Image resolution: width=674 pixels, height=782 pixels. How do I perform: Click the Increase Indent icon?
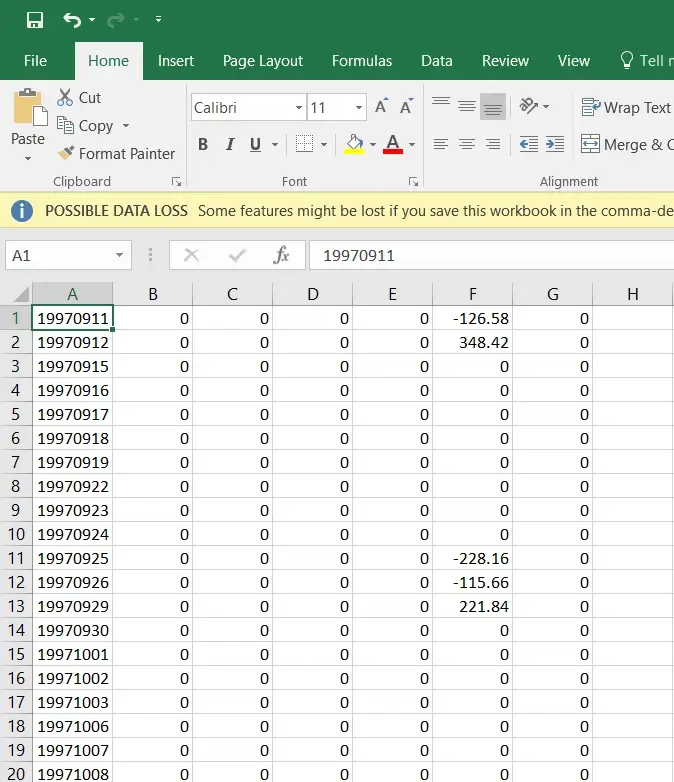(x=555, y=144)
